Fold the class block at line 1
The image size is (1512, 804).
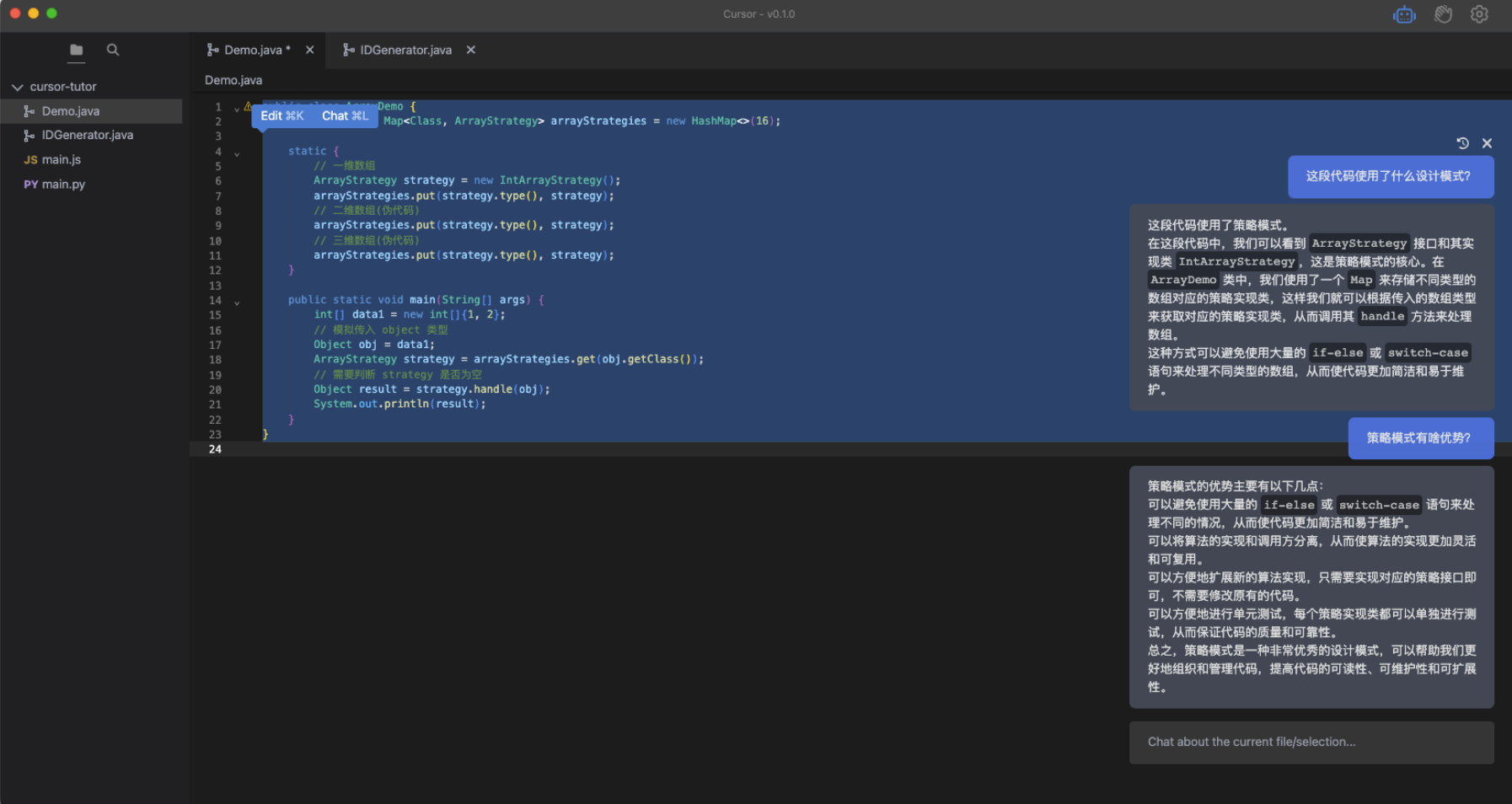237,108
